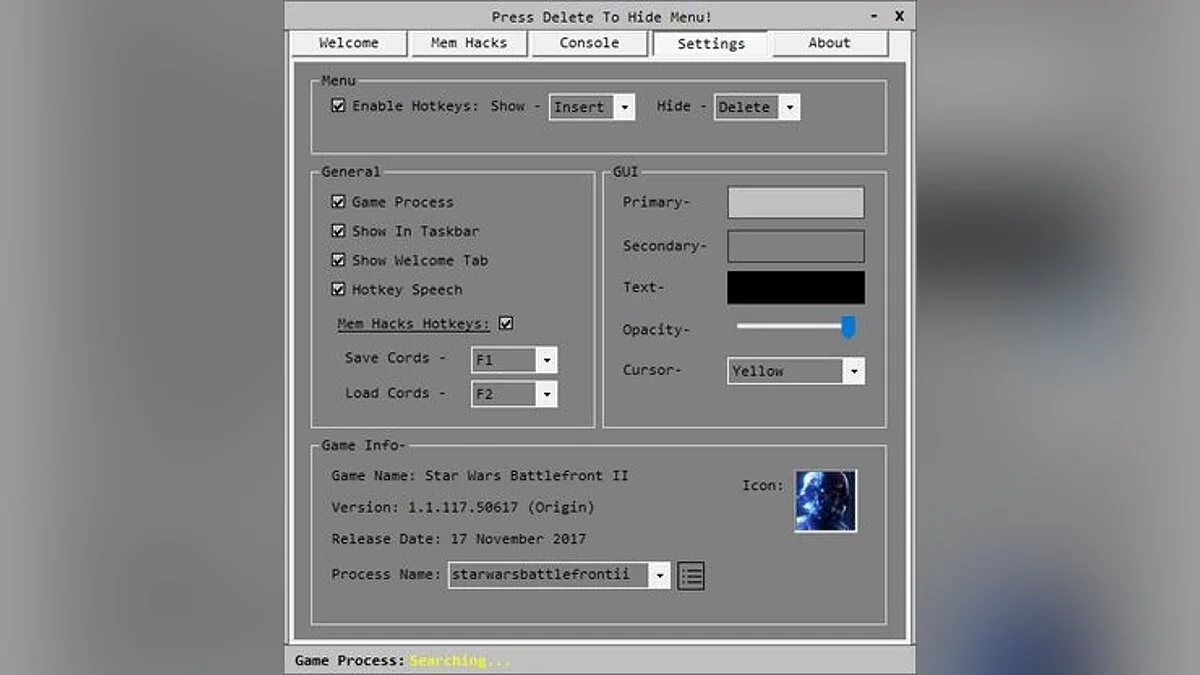The image size is (1200, 675).
Task: Toggle the Mem Hacks Hotkeys checkbox
Action: point(507,322)
